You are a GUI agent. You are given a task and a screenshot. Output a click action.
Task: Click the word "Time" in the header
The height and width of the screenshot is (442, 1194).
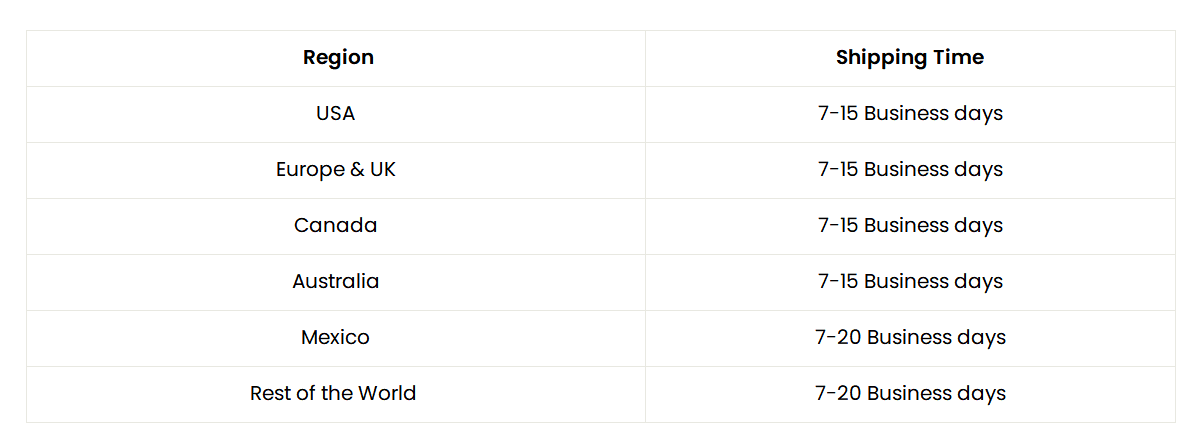click(958, 58)
